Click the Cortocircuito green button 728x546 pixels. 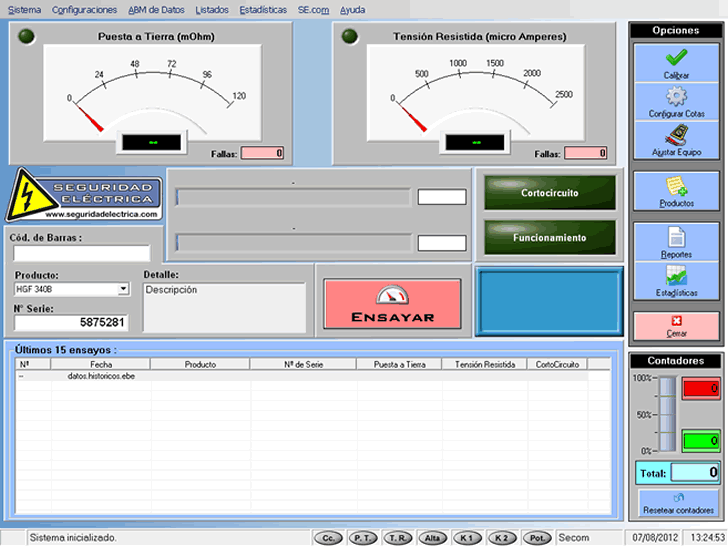(x=549, y=193)
